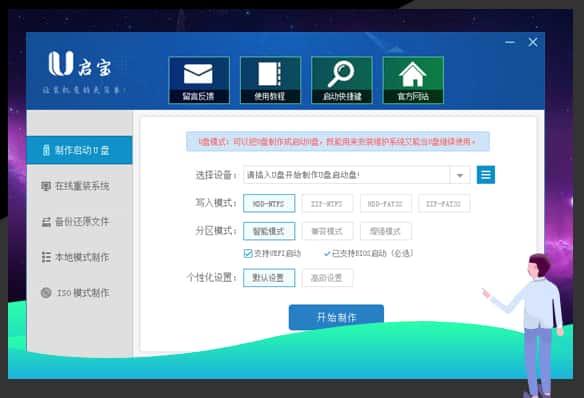Click the 分区模式 label

tap(216, 231)
